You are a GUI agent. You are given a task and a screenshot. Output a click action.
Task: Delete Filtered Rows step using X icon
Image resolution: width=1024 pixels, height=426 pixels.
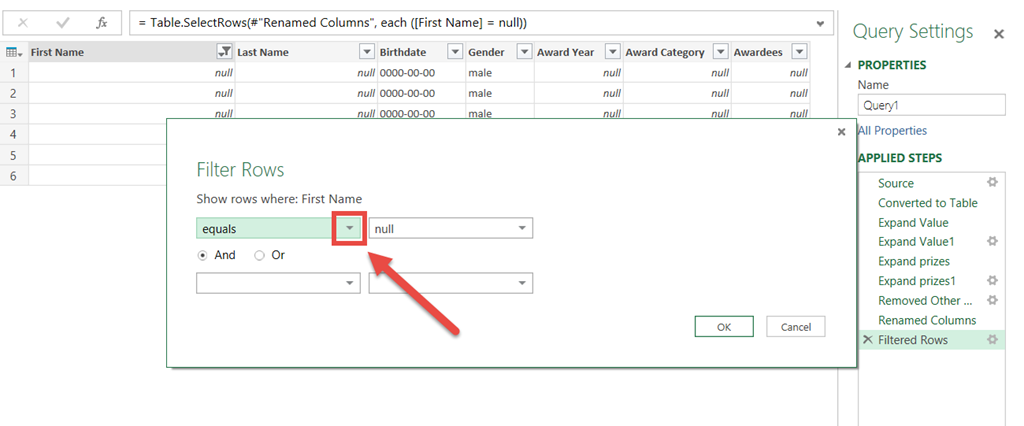866,340
